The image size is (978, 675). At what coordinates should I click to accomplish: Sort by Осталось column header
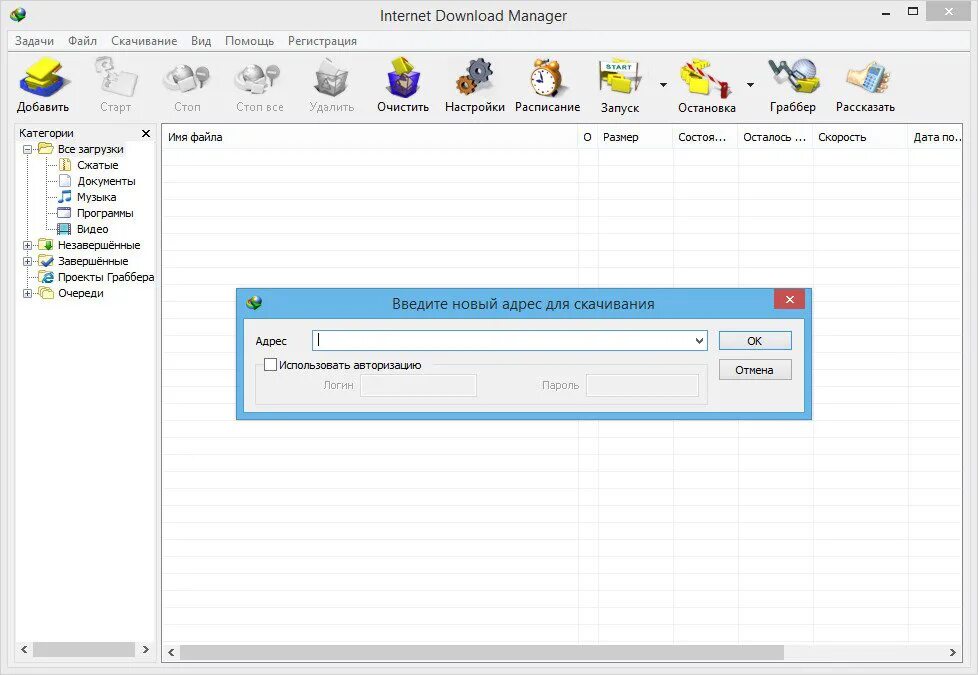click(x=775, y=137)
